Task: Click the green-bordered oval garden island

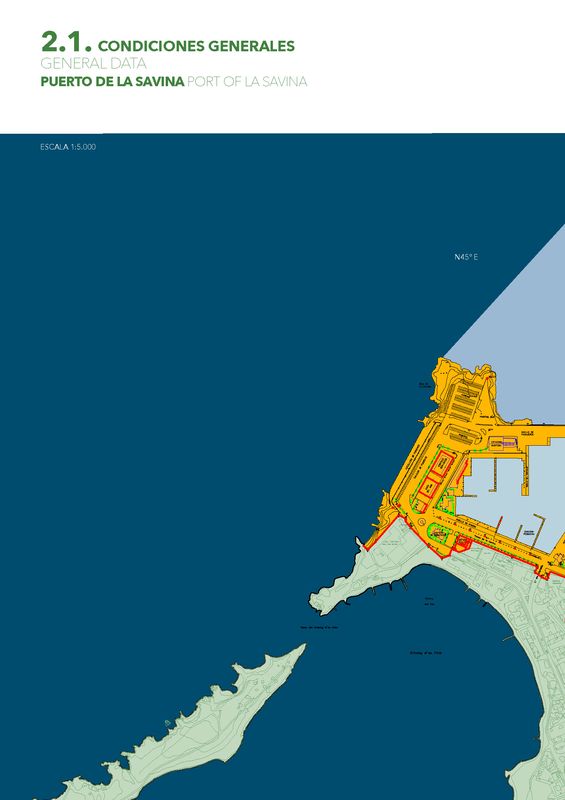Action: click(x=438, y=533)
